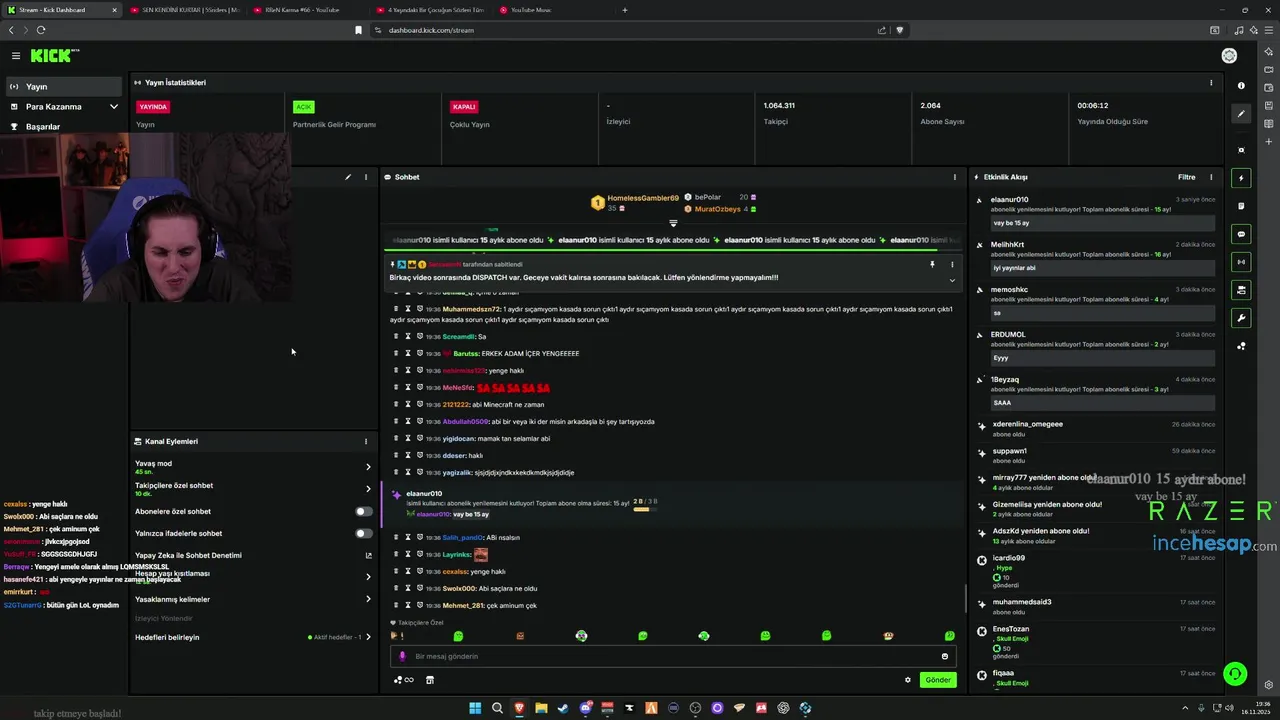Image resolution: width=1280 pixels, height=720 pixels.
Task: Click the purple identity icon in chat input
Action: point(402,656)
